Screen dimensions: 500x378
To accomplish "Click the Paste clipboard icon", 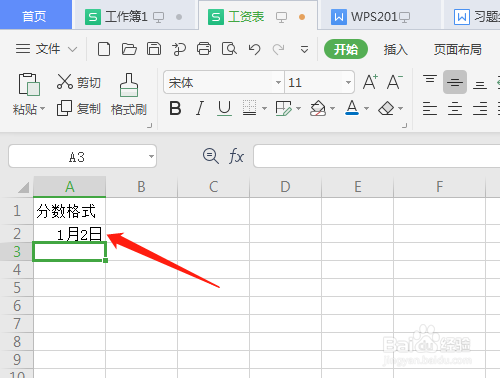I will tap(29, 84).
